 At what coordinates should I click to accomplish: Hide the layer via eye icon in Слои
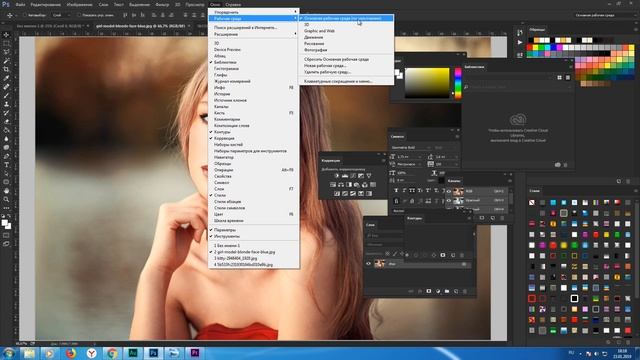[369, 264]
